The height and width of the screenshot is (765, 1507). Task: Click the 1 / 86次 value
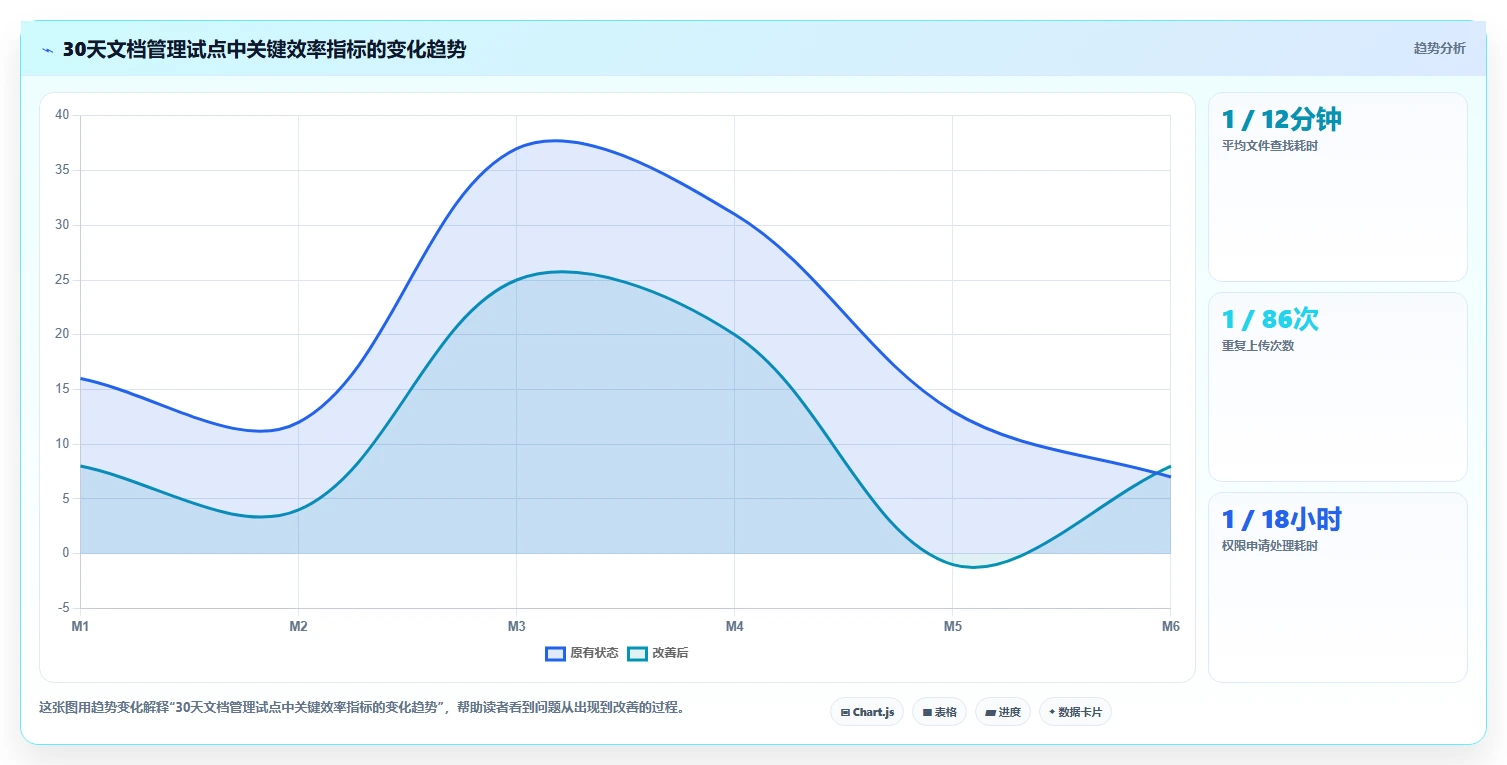pos(1270,320)
